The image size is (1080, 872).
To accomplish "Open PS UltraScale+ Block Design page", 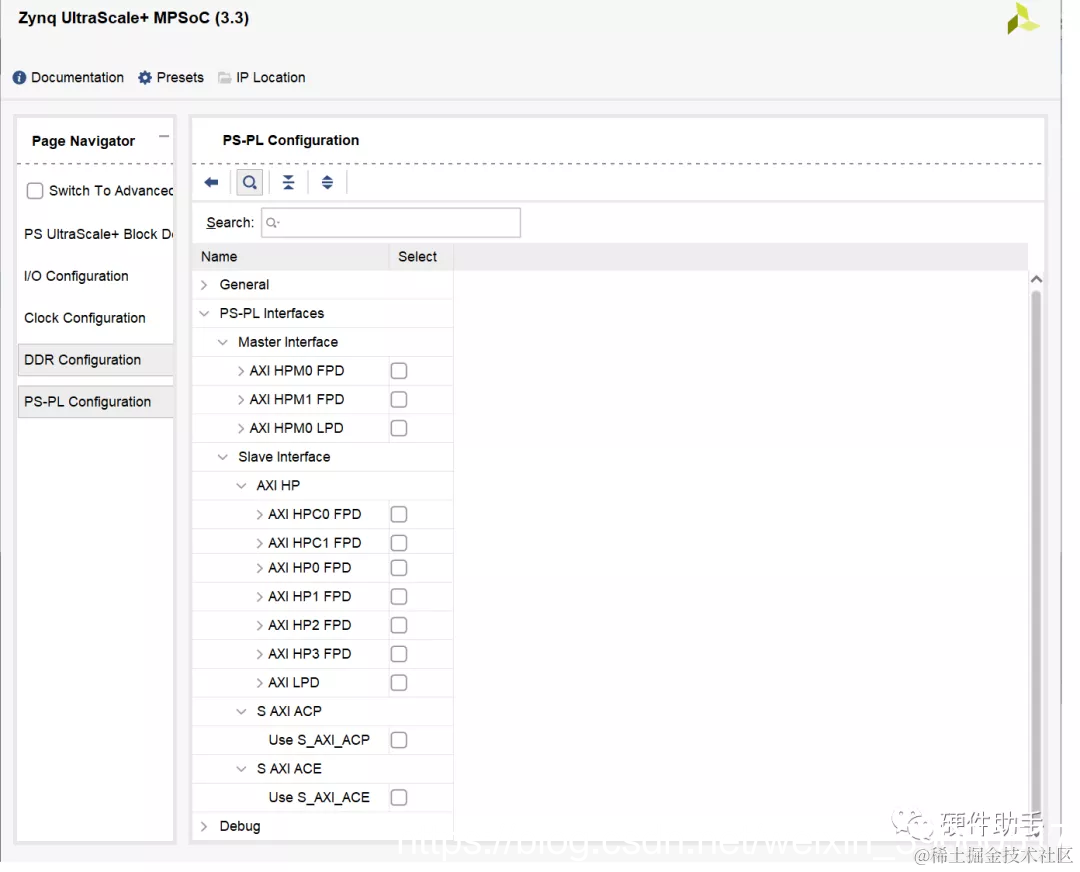I will tap(98, 234).
